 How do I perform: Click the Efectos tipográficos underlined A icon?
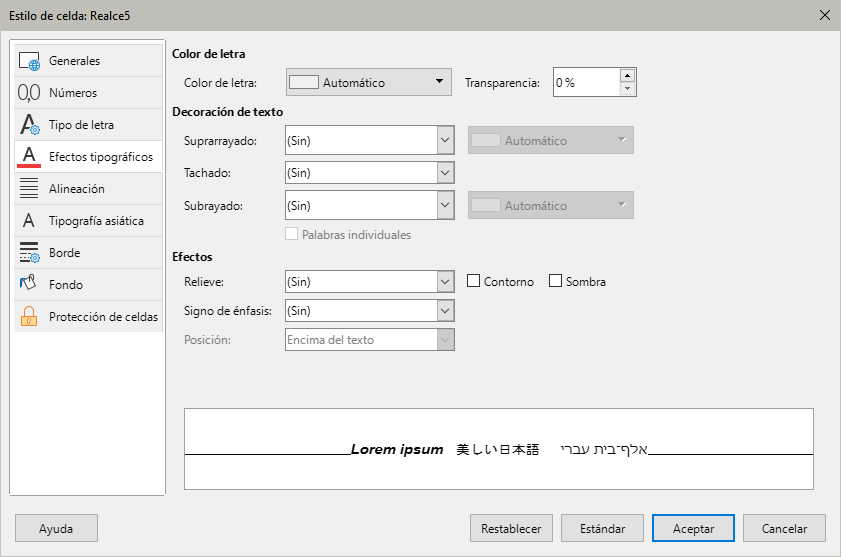[29, 157]
